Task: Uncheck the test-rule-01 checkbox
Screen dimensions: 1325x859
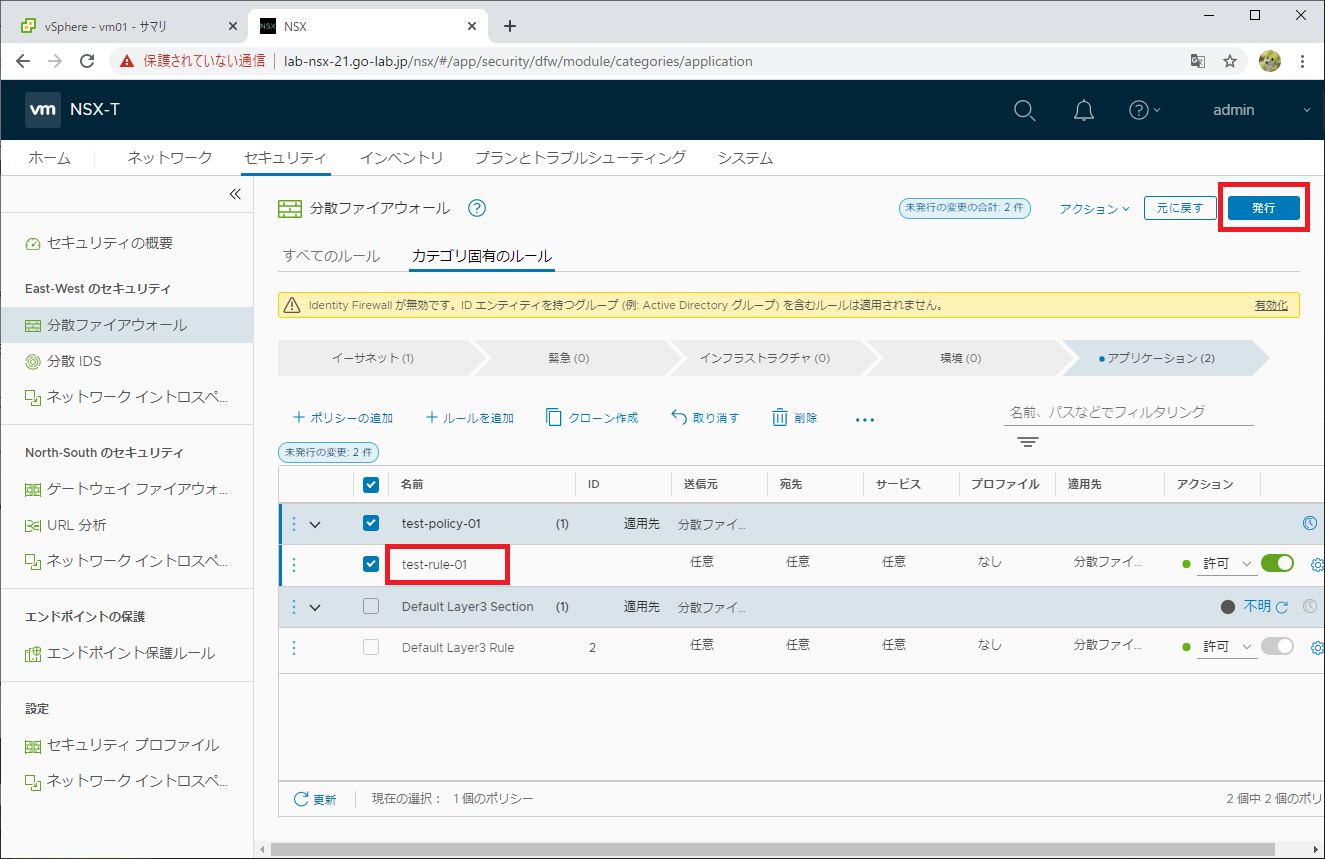Action: [371, 564]
